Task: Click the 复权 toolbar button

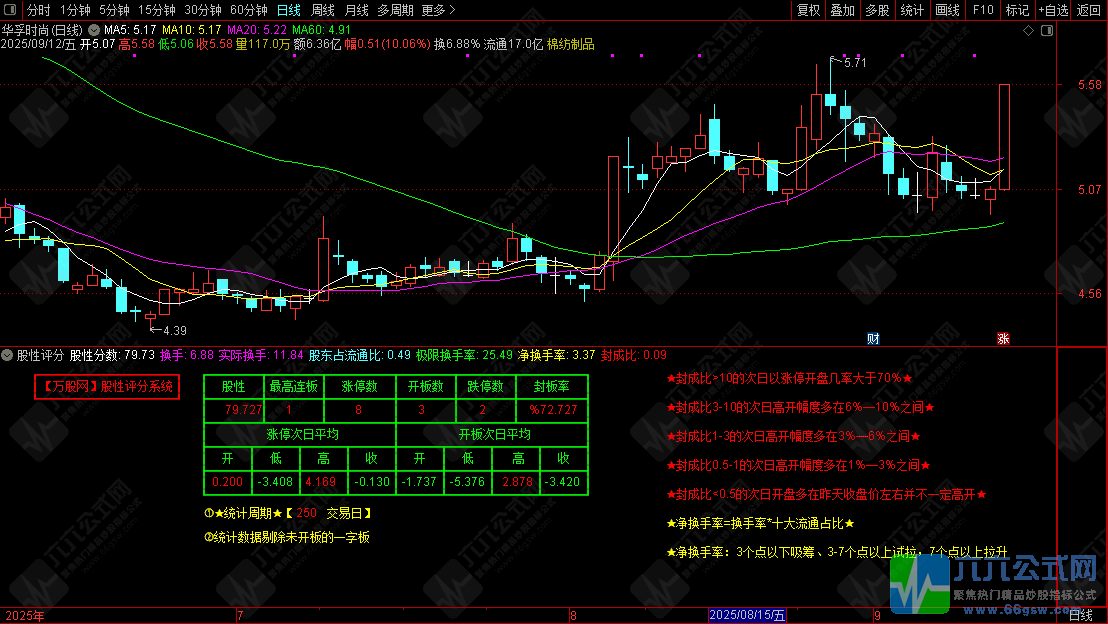Action: point(808,10)
